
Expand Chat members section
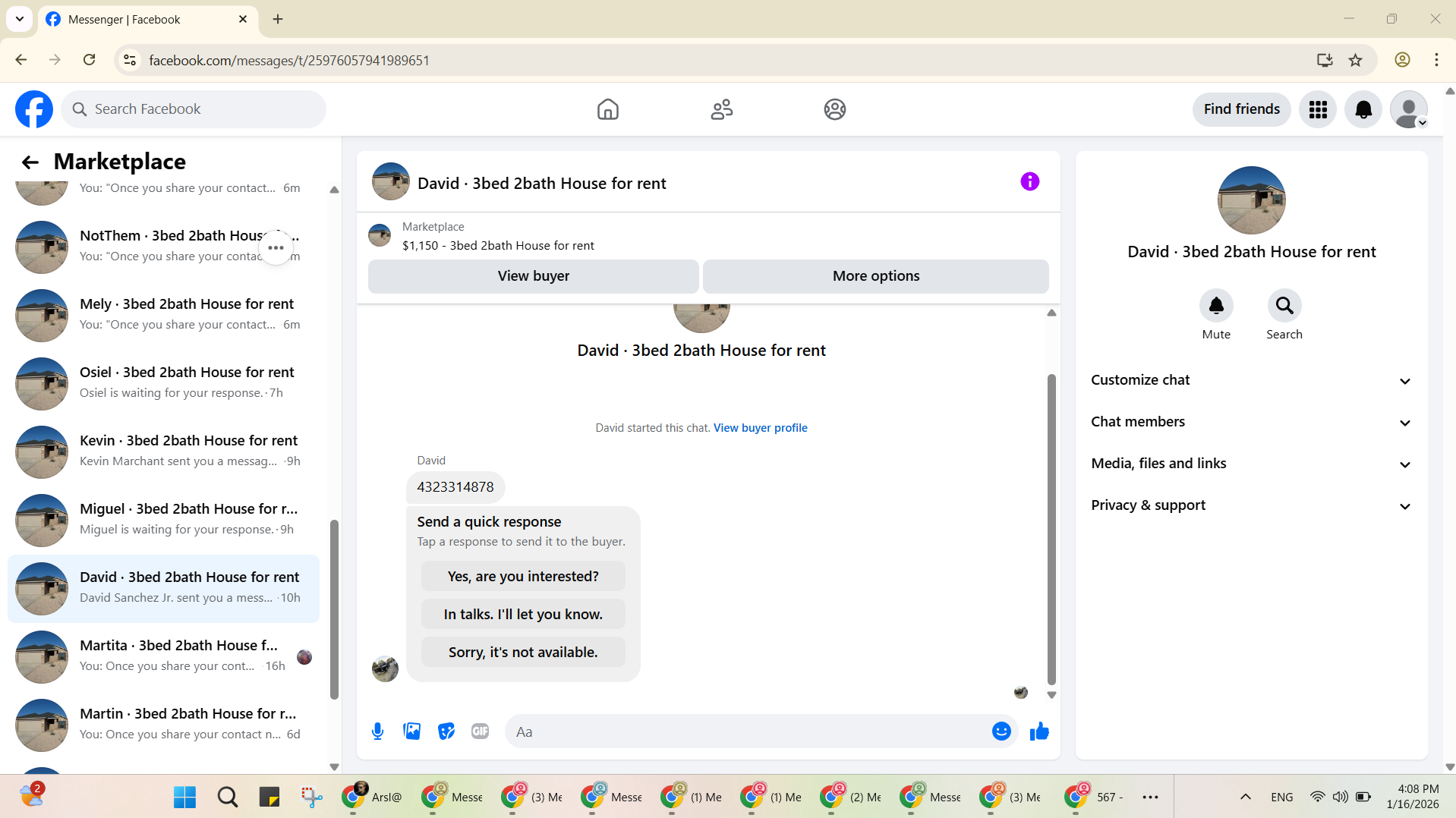pos(1251,422)
